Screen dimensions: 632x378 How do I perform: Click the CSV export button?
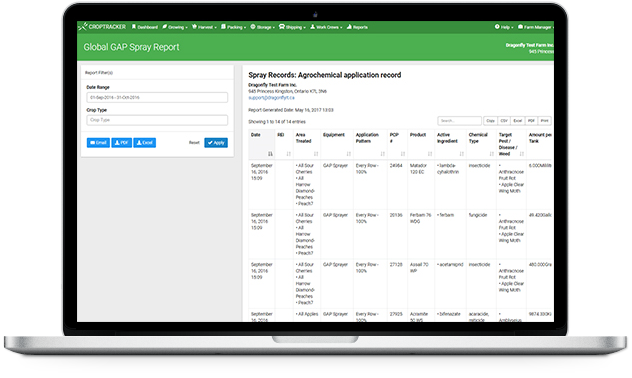(x=504, y=121)
